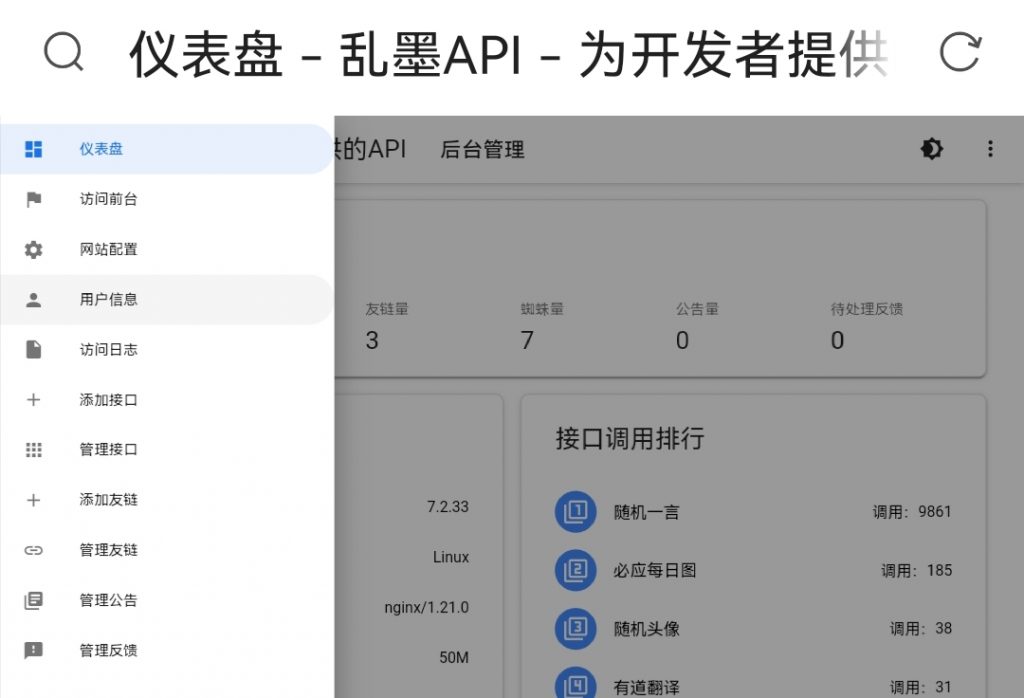Click the search icon in the address bar
This screenshot has width=1024, height=698.
point(64,51)
